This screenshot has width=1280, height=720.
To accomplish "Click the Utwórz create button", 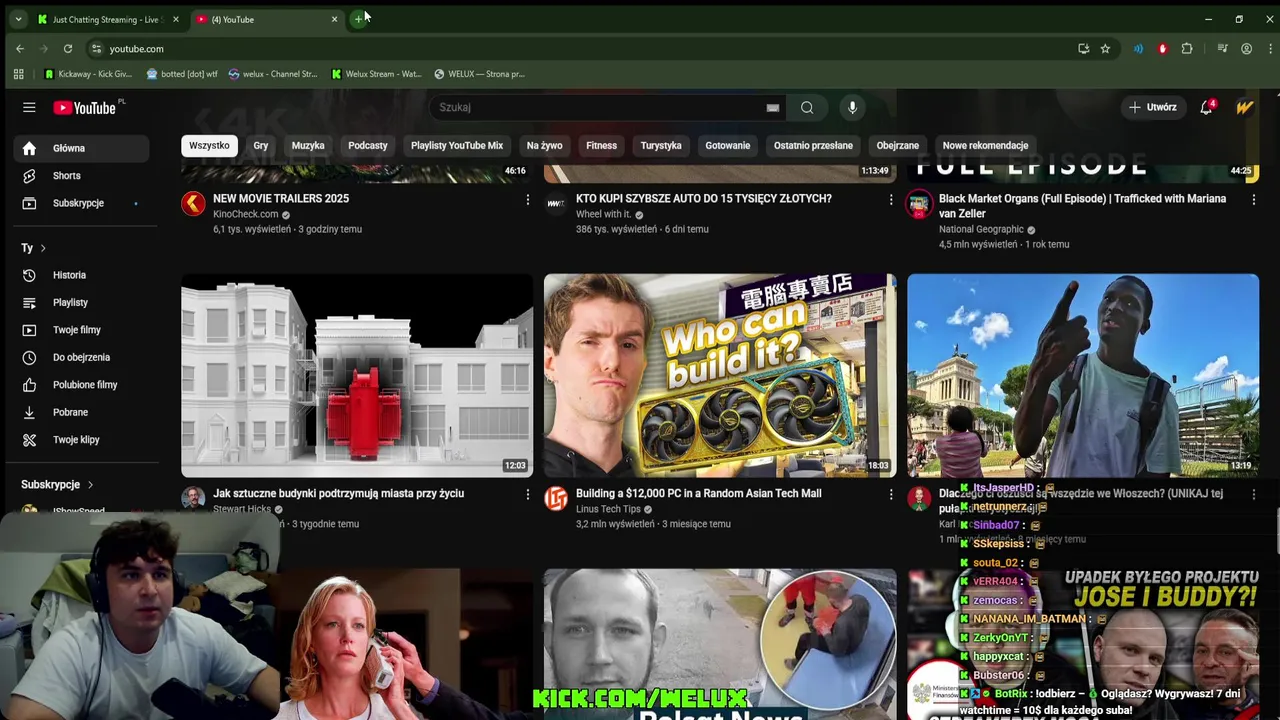I will click(x=1152, y=107).
